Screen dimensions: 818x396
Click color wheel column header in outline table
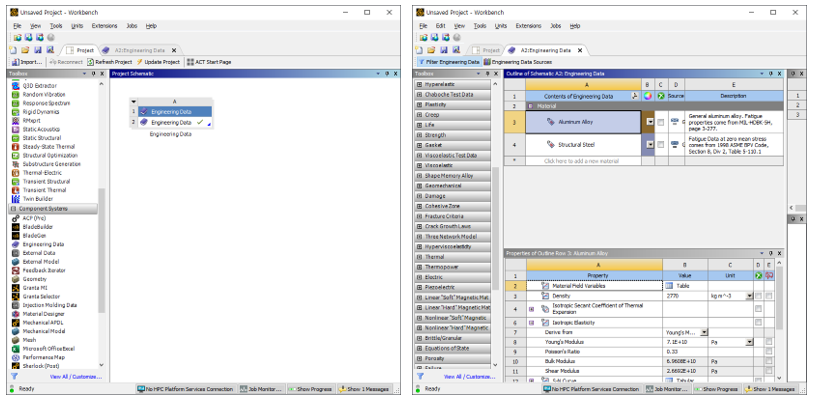[x=647, y=96]
